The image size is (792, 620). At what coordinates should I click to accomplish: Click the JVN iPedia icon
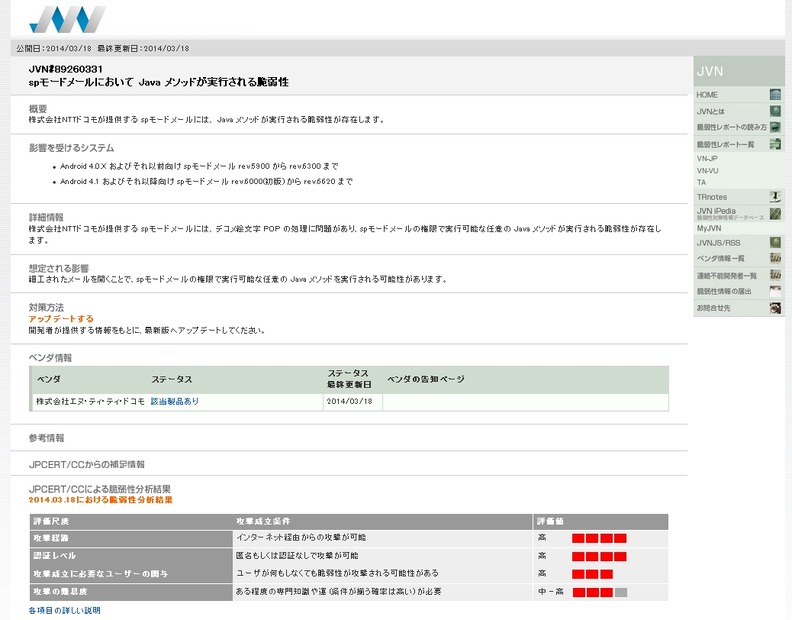tap(775, 214)
